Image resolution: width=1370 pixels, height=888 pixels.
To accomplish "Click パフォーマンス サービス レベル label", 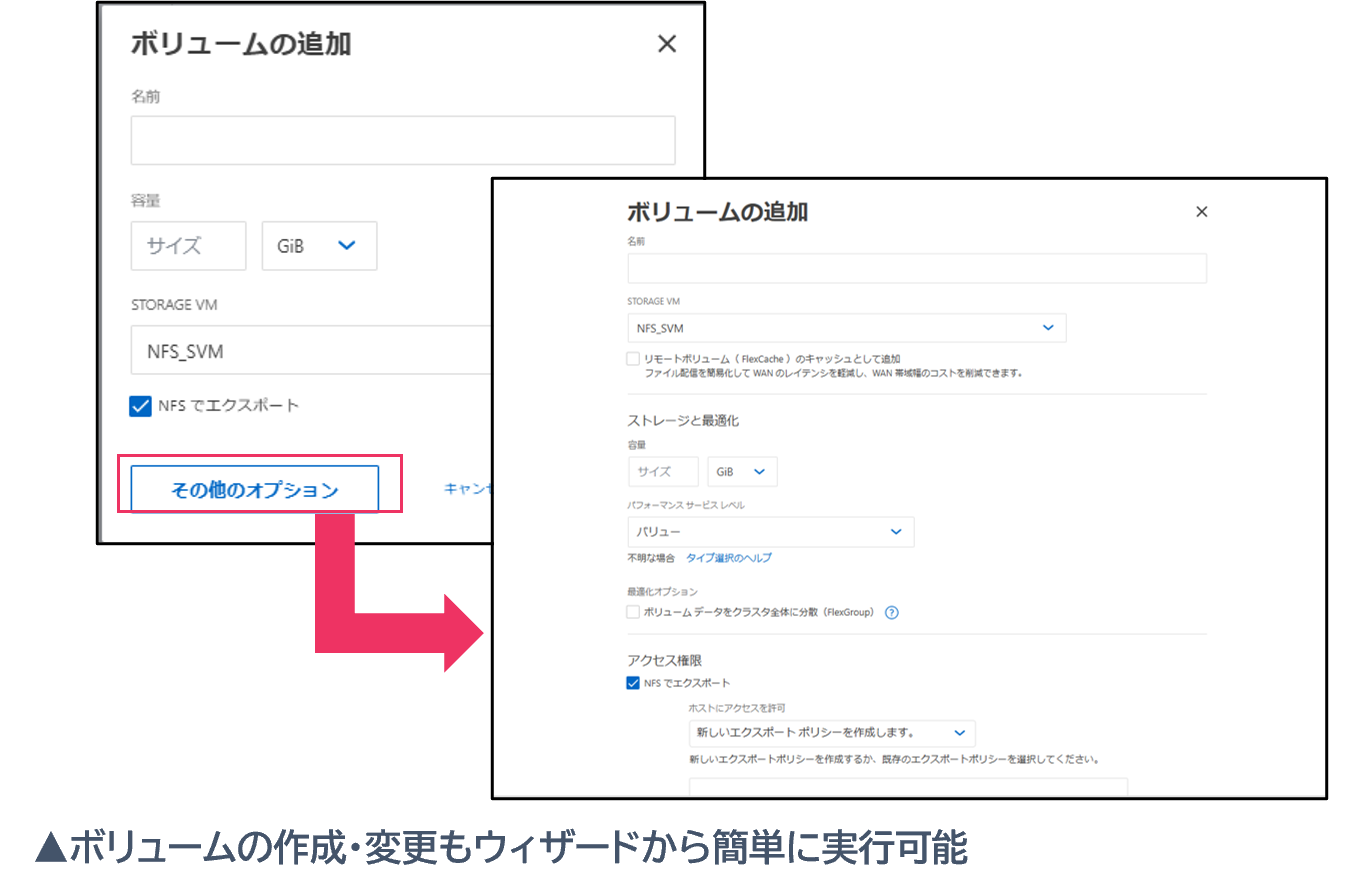I will [x=686, y=505].
